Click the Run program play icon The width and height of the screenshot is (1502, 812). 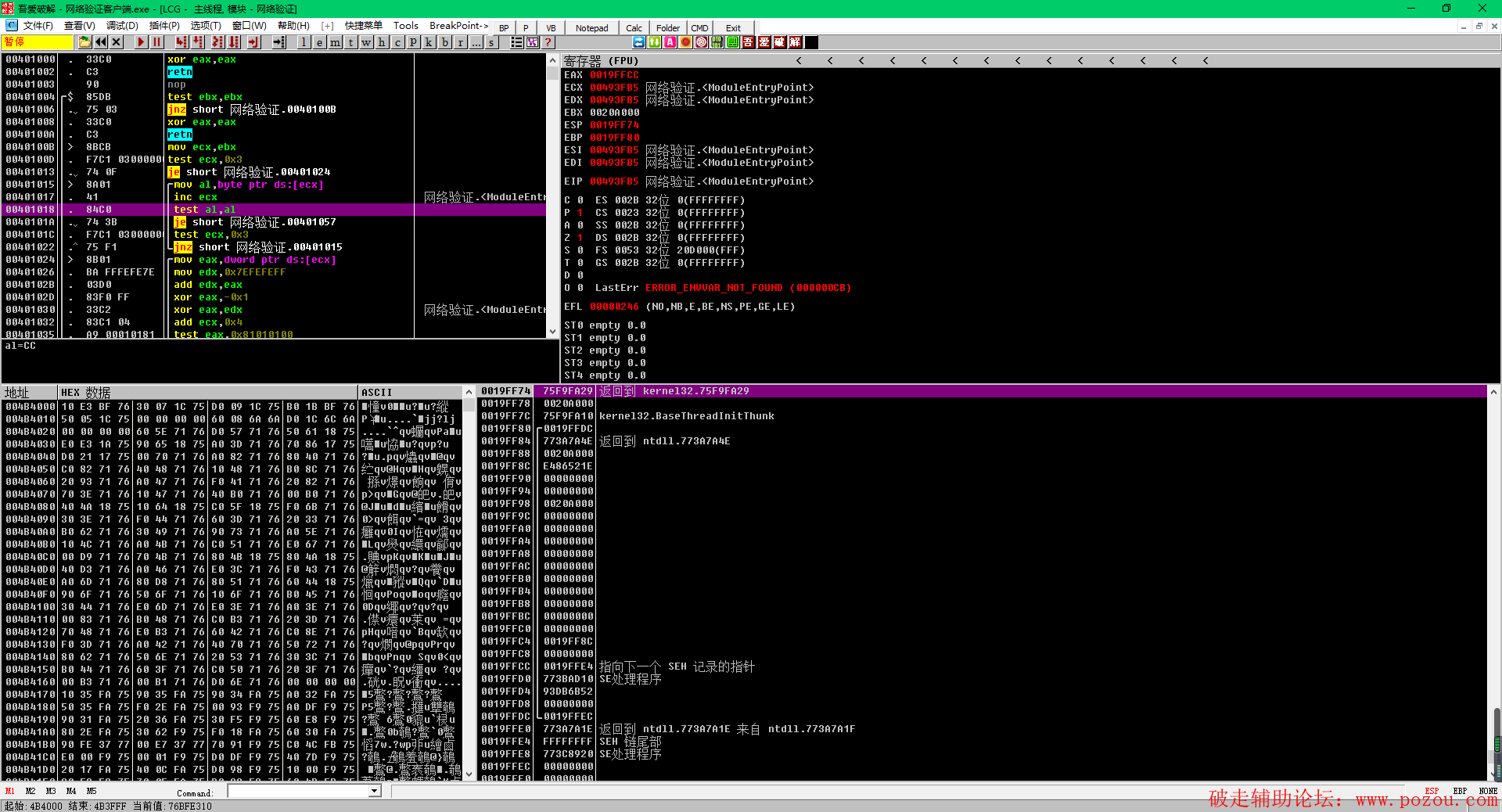click(141, 42)
